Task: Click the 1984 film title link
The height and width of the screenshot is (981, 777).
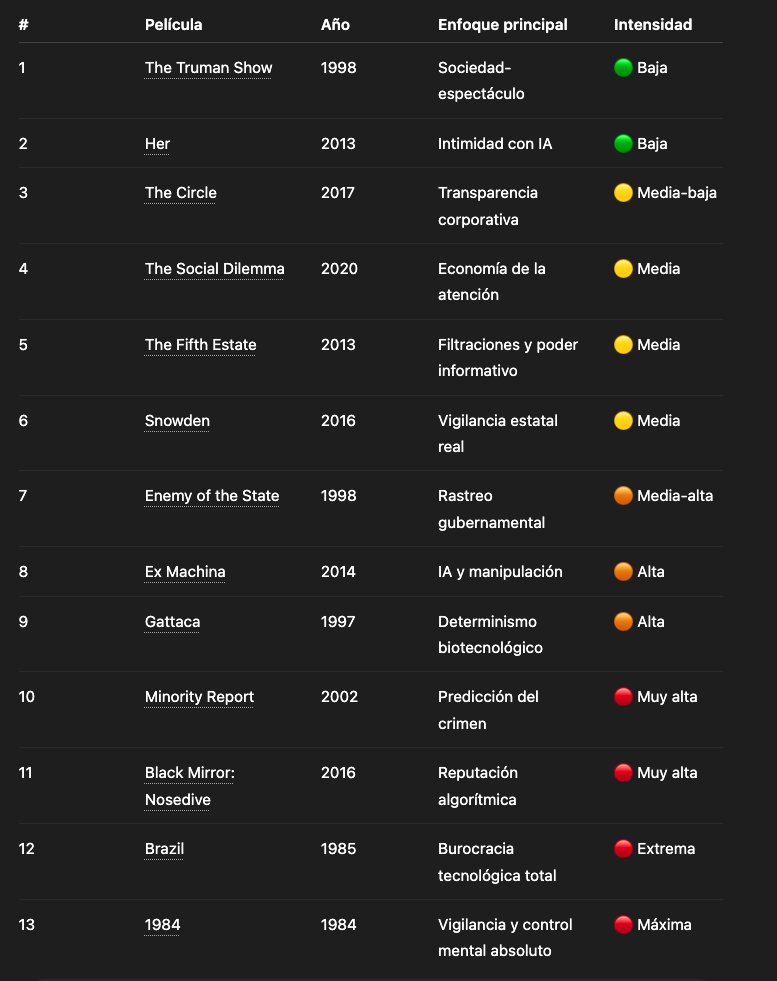Action: (162, 925)
